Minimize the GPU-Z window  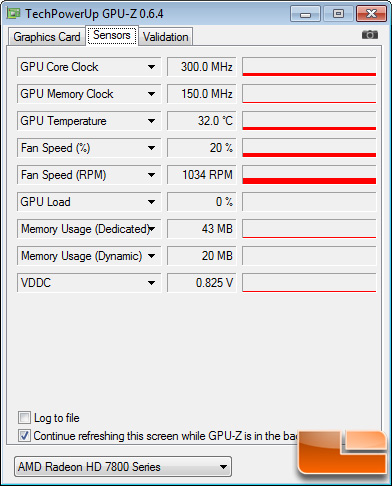tap(305, 14)
